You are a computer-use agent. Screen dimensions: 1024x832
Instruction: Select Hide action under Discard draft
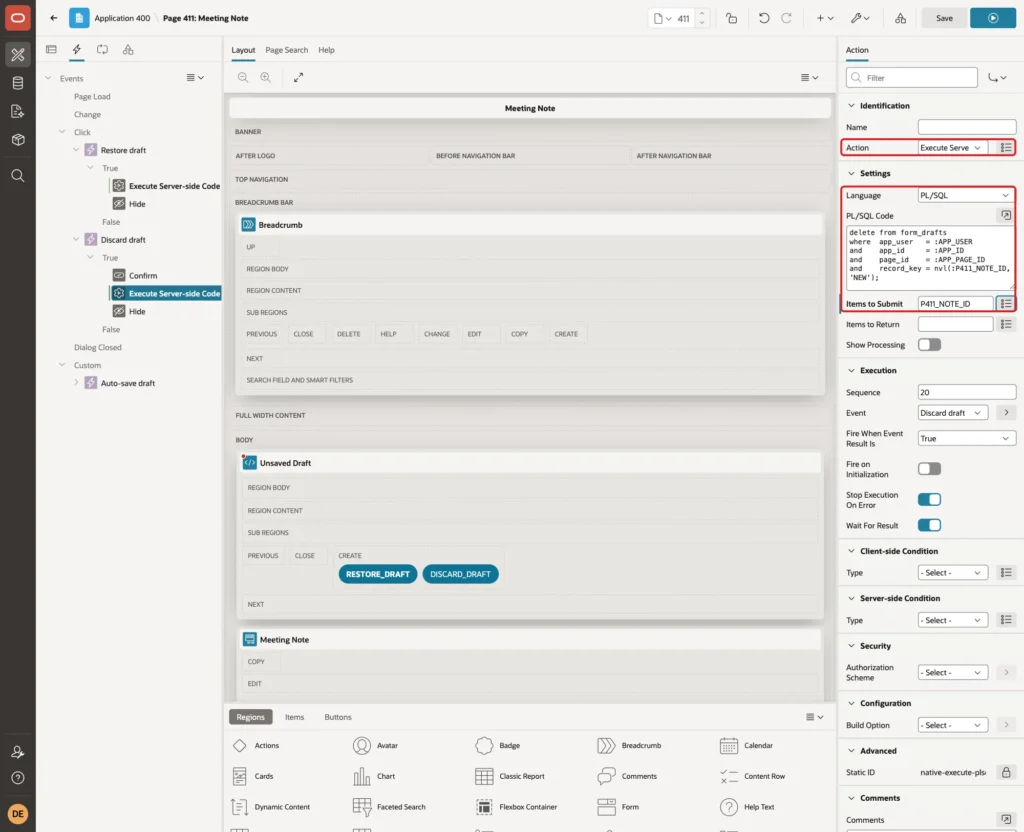(137, 312)
